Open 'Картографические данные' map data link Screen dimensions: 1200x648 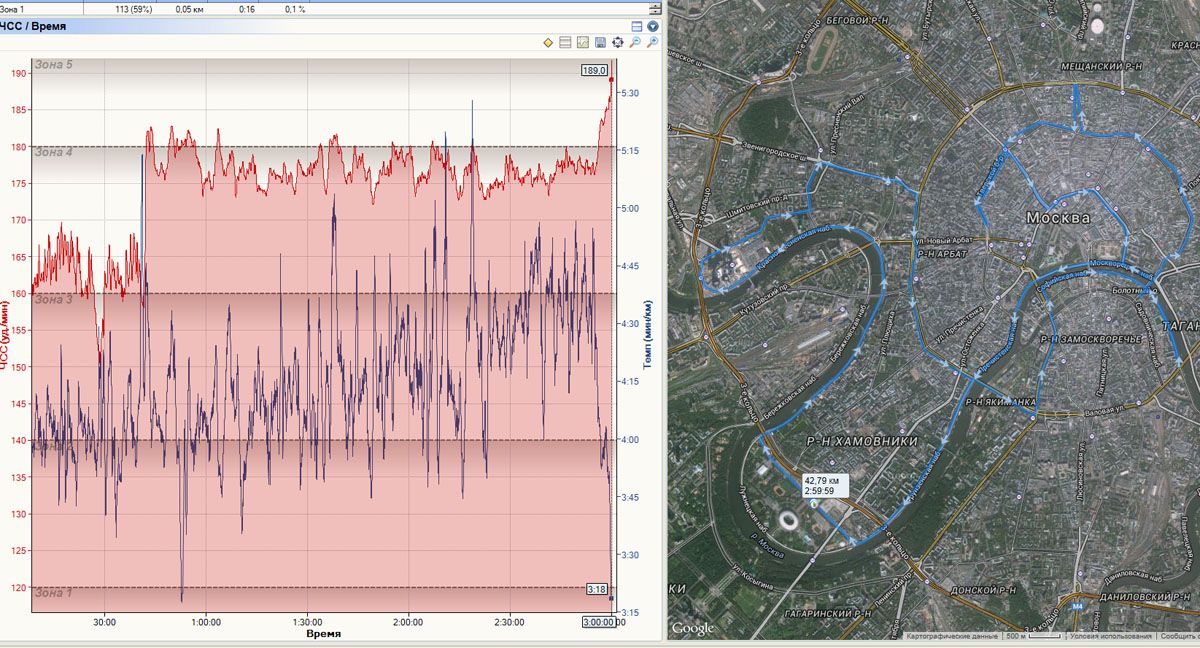click(951, 636)
